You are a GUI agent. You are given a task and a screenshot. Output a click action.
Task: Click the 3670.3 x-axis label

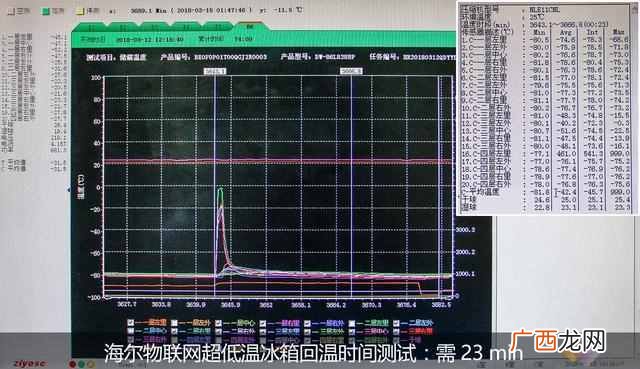coord(371,305)
